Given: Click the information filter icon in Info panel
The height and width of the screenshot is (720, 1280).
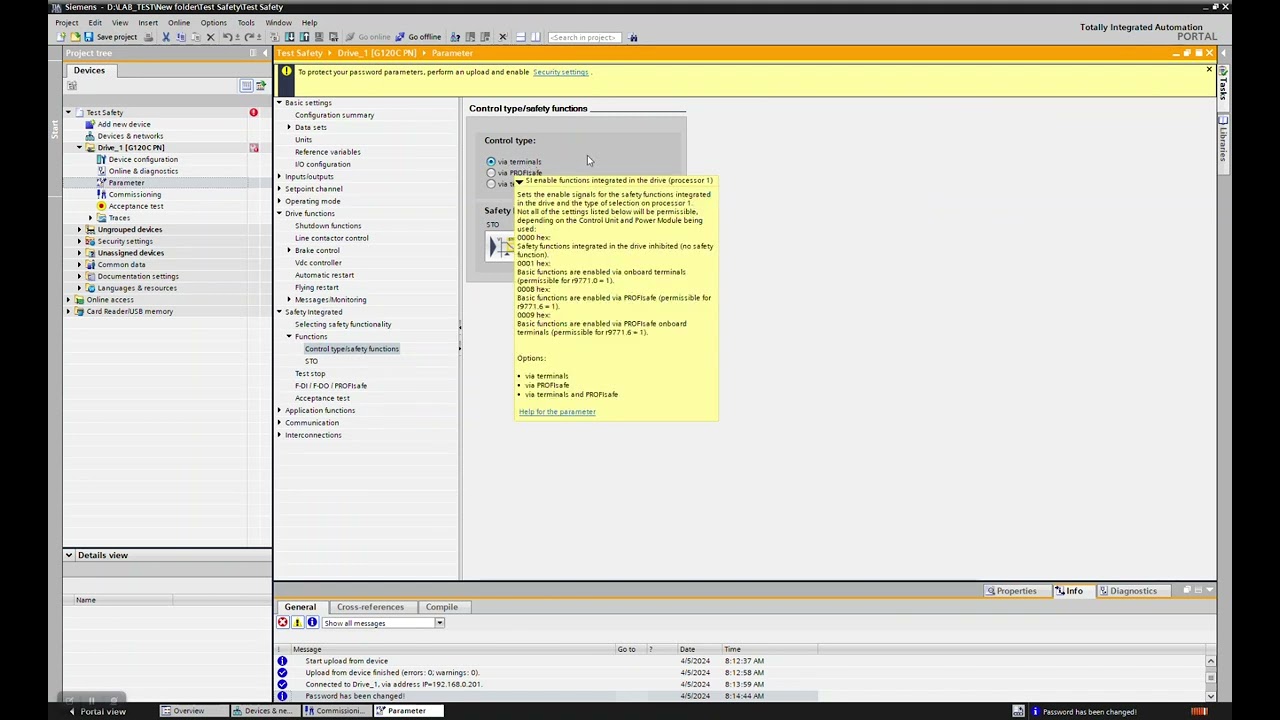Looking at the screenshot, I should [312, 623].
